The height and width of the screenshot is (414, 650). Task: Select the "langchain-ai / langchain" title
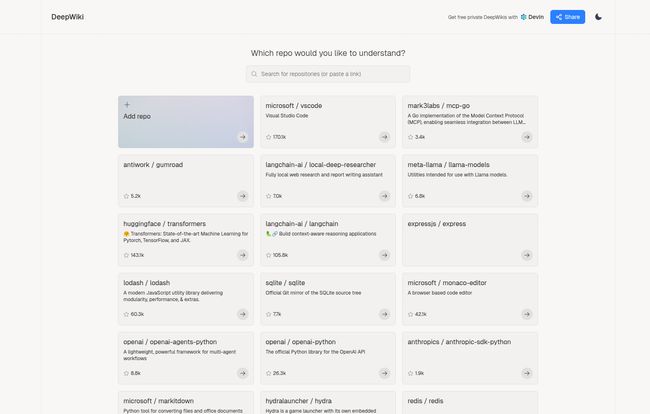coord(302,224)
